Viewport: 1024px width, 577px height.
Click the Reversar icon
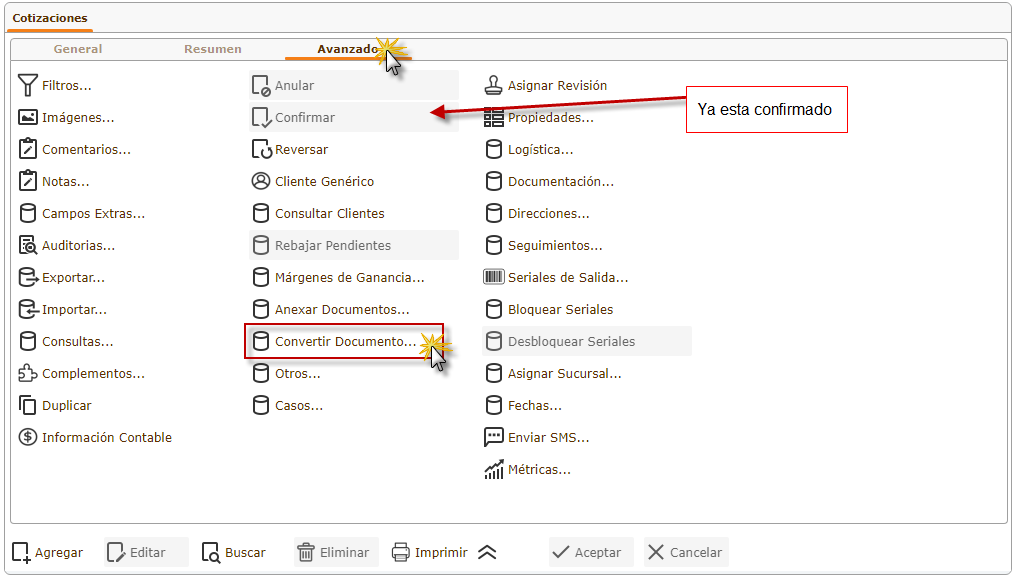pyautogui.click(x=261, y=150)
